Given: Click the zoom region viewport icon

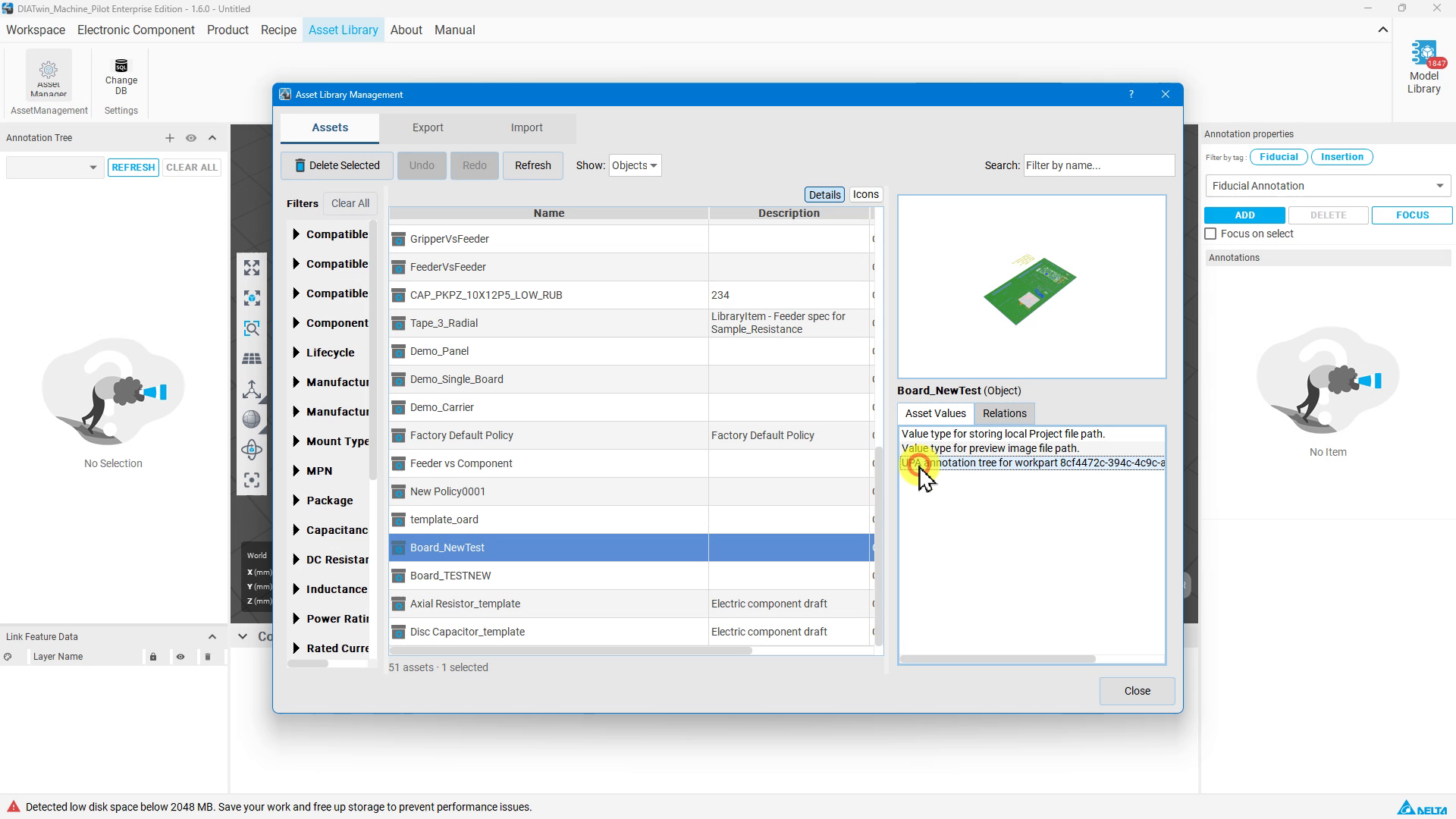Looking at the screenshot, I should pyautogui.click(x=252, y=328).
